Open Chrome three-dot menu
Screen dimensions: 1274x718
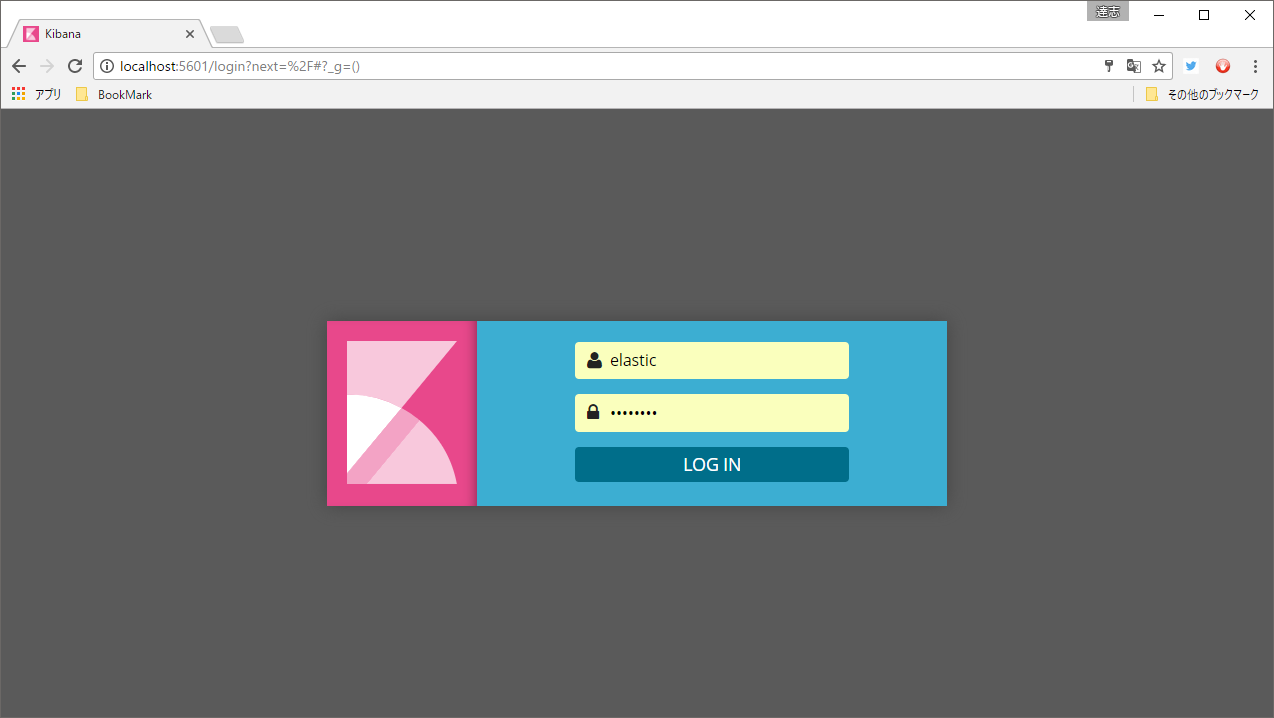pos(1255,66)
